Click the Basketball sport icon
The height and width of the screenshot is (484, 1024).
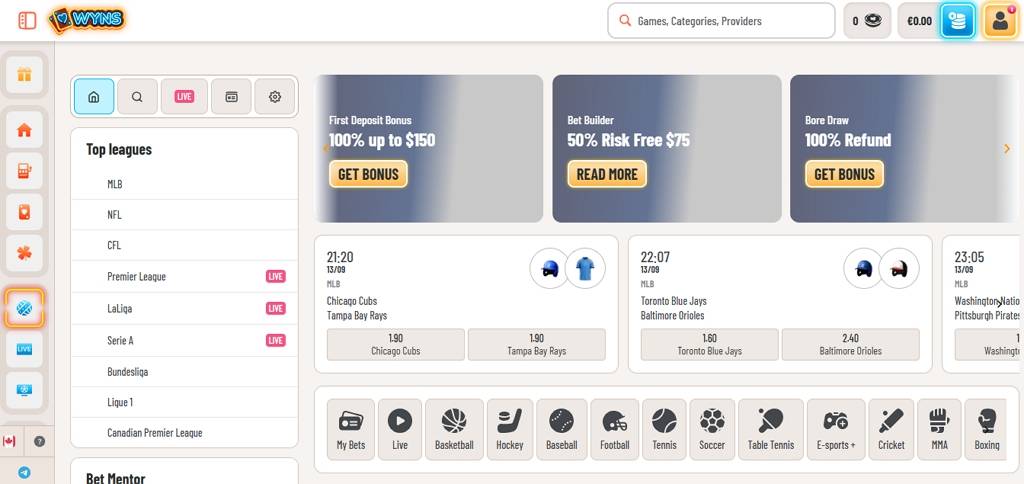454,430
